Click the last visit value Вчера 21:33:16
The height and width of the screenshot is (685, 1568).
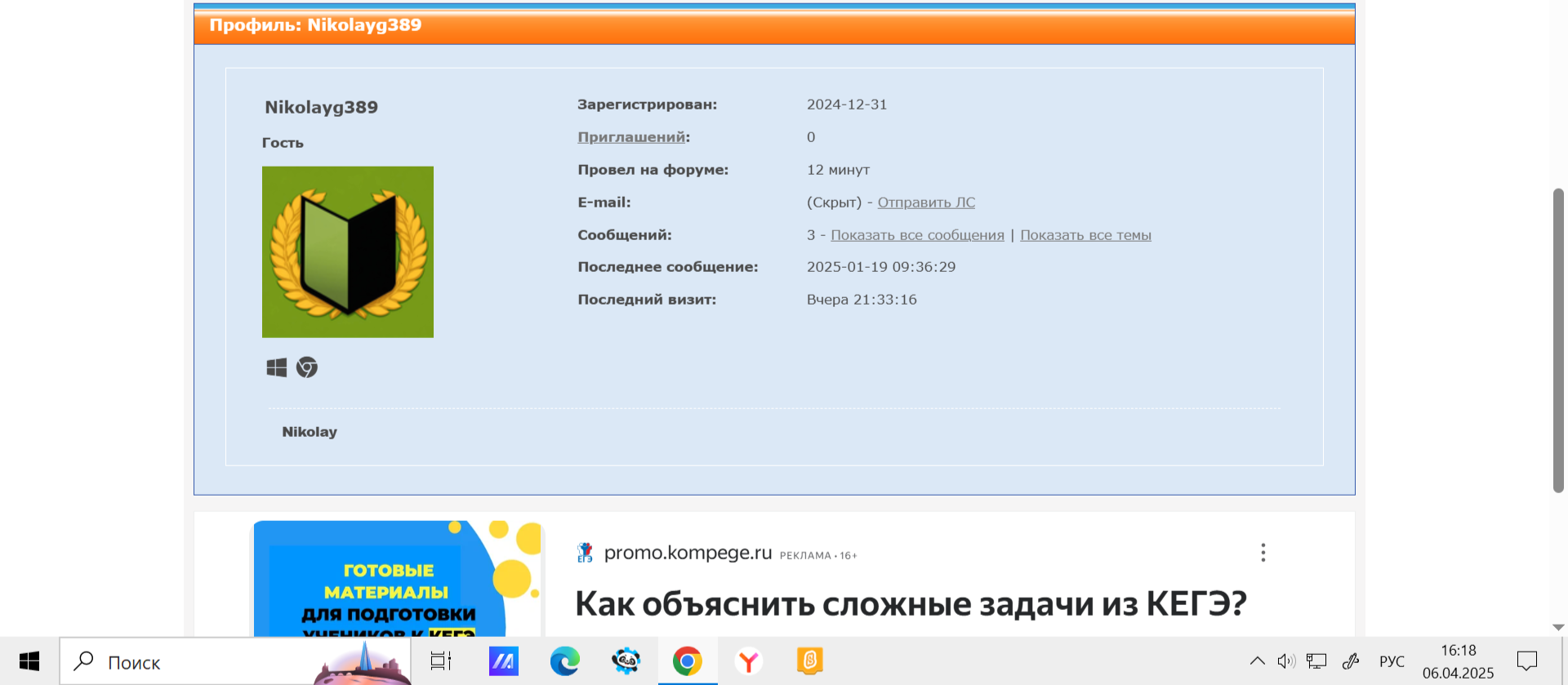click(862, 300)
